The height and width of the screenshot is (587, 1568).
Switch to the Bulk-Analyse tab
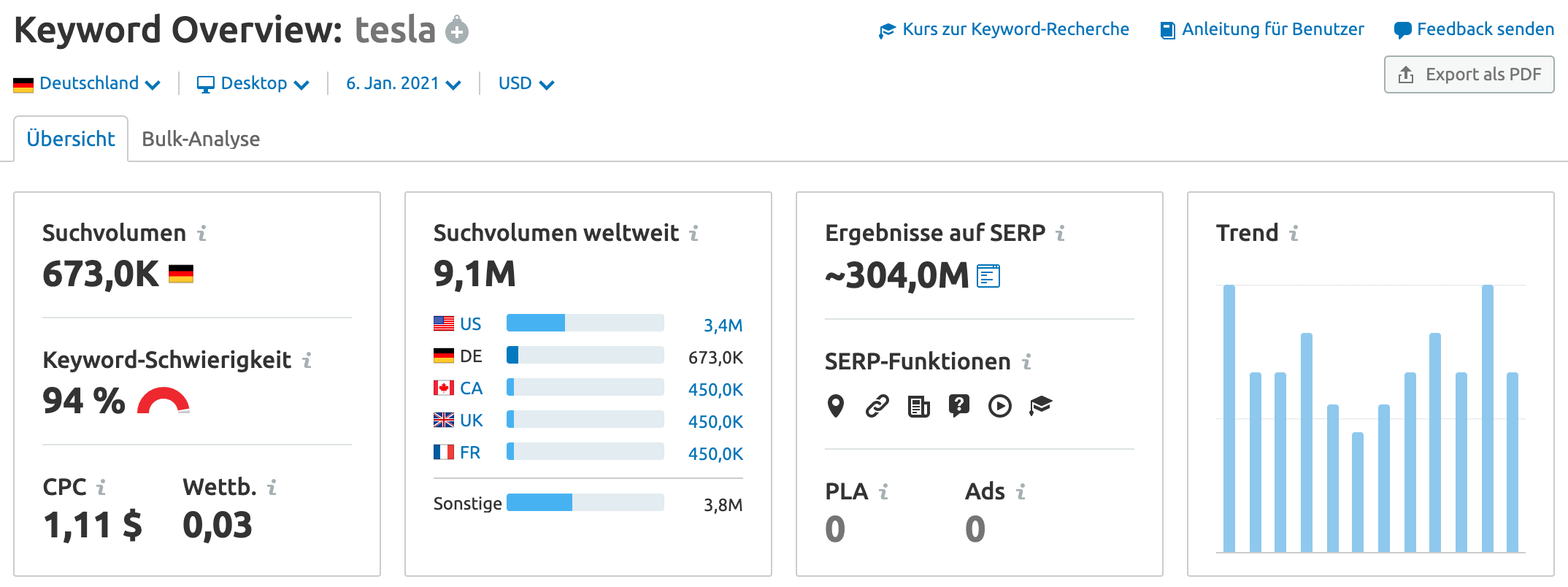click(201, 139)
